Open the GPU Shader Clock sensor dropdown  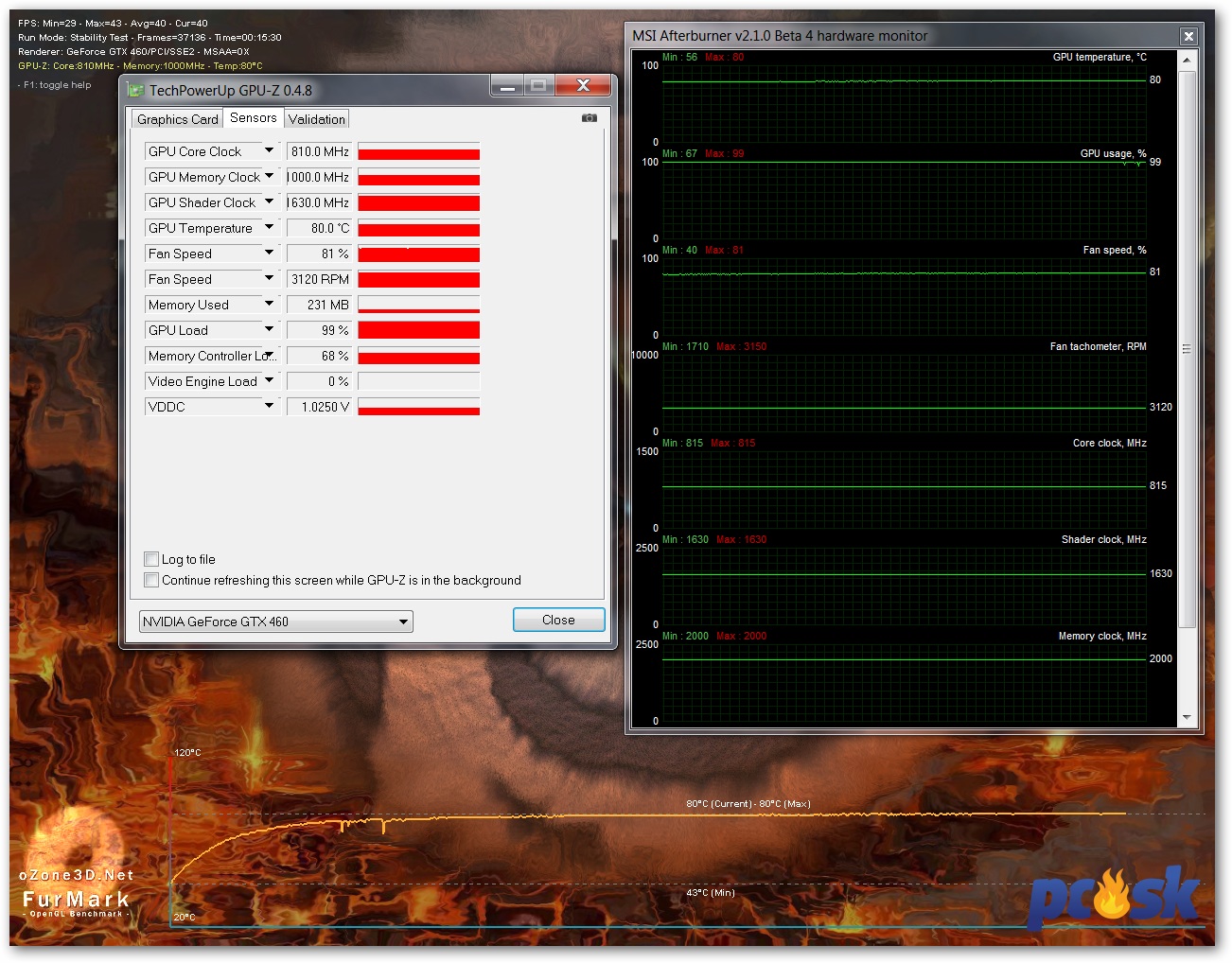pyautogui.click(x=269, y=202)
